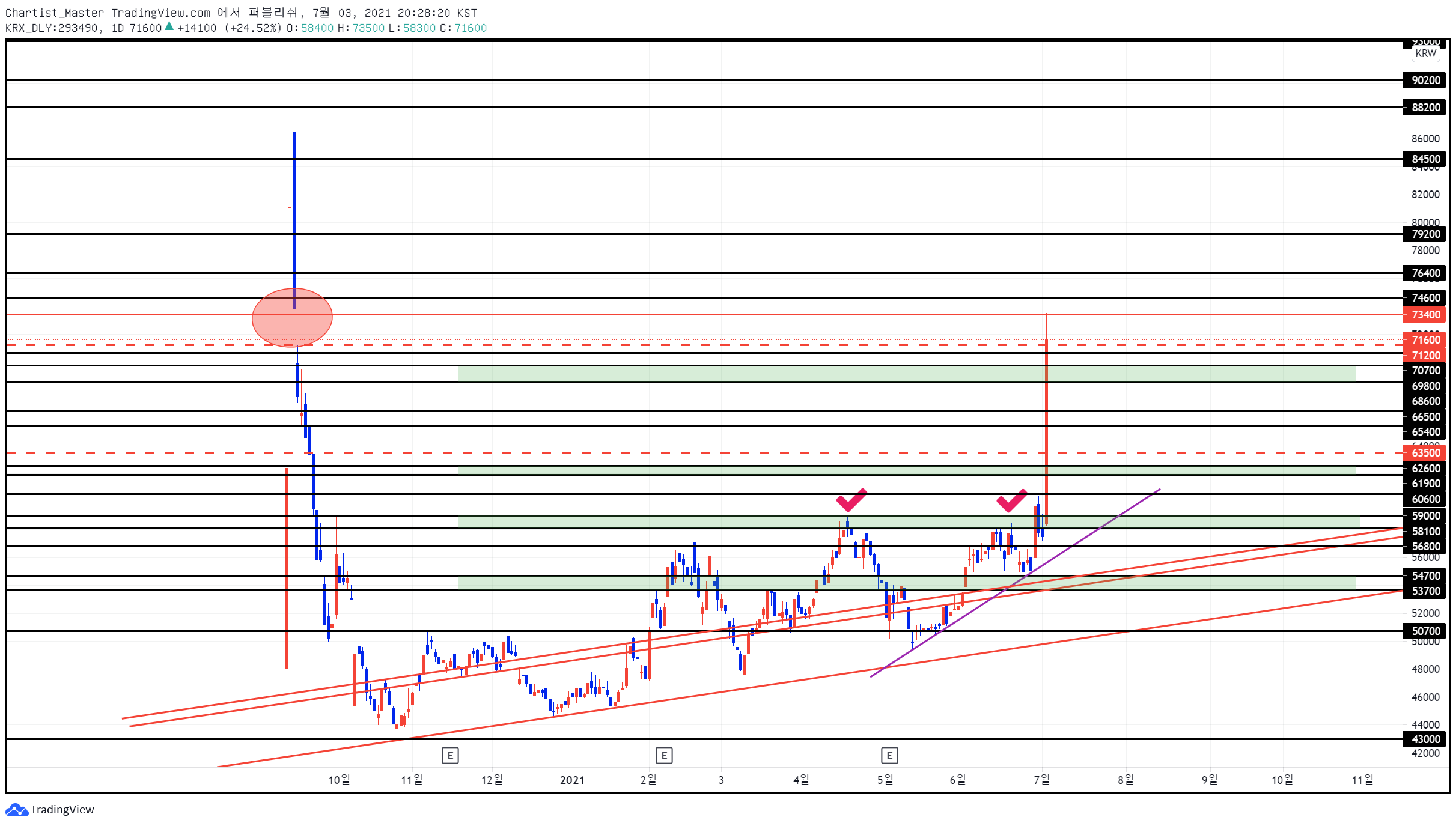
Task: Click the checkmark above the June high
Action: click(x=1012, y=500)
